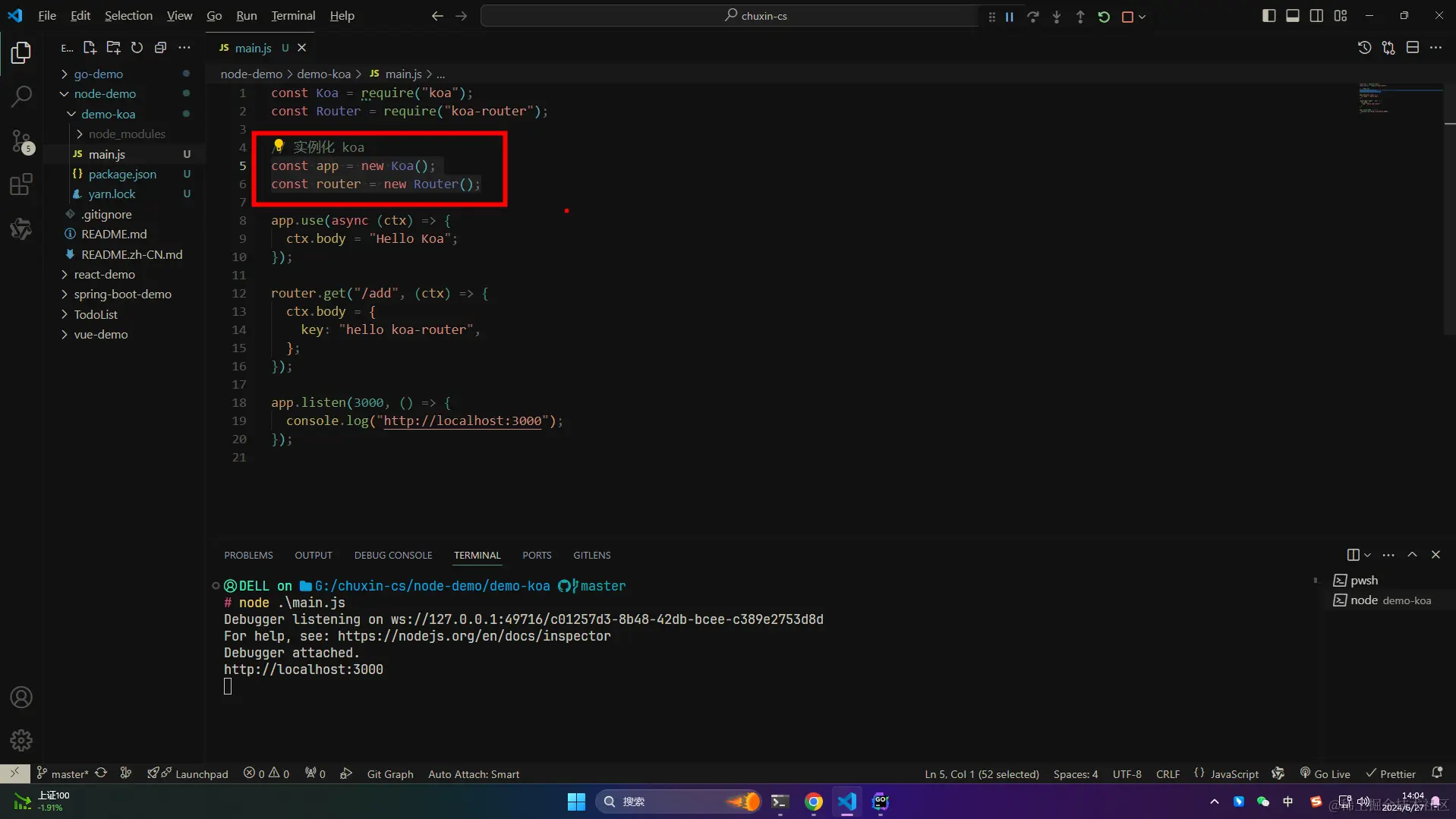Step out in debug toolbar
The image size is (1456, 819).
[x=1079, y=16]
